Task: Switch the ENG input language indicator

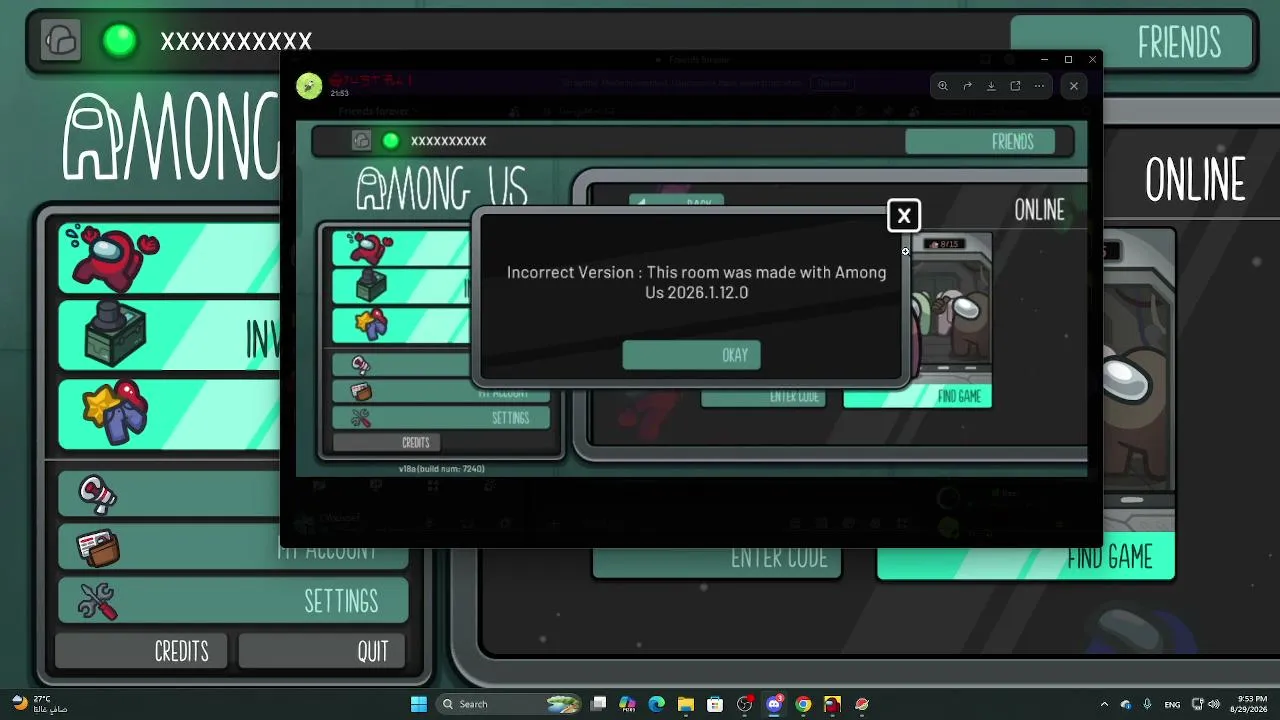Action: pos(1173,704)
